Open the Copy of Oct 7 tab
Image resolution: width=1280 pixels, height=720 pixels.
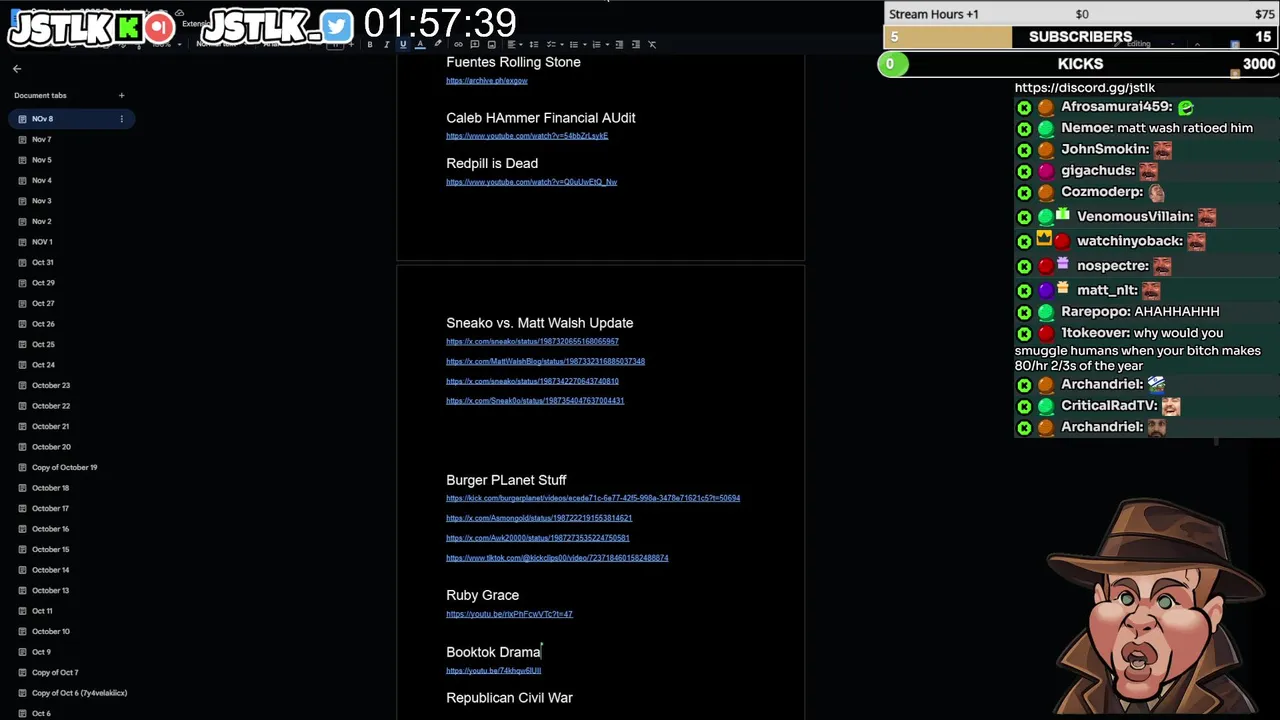pos(55,672)
